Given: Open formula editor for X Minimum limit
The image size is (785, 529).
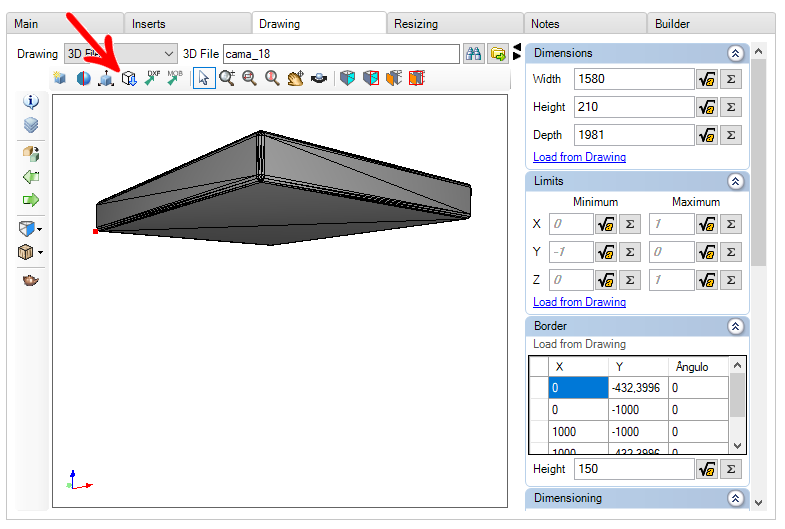Looking at the screenshot, I should point(606,224).
